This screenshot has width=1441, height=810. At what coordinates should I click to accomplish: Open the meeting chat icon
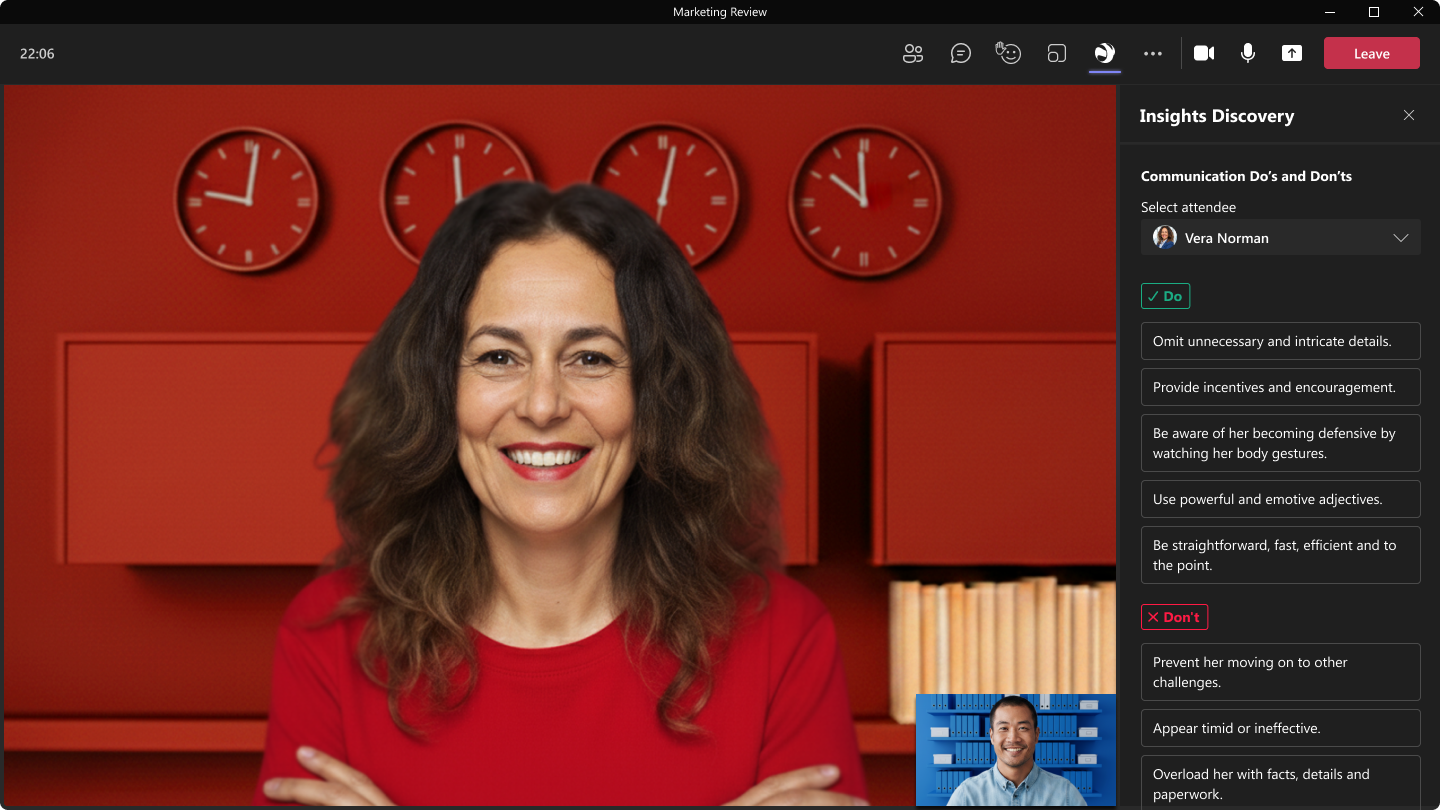click(960, 54)
